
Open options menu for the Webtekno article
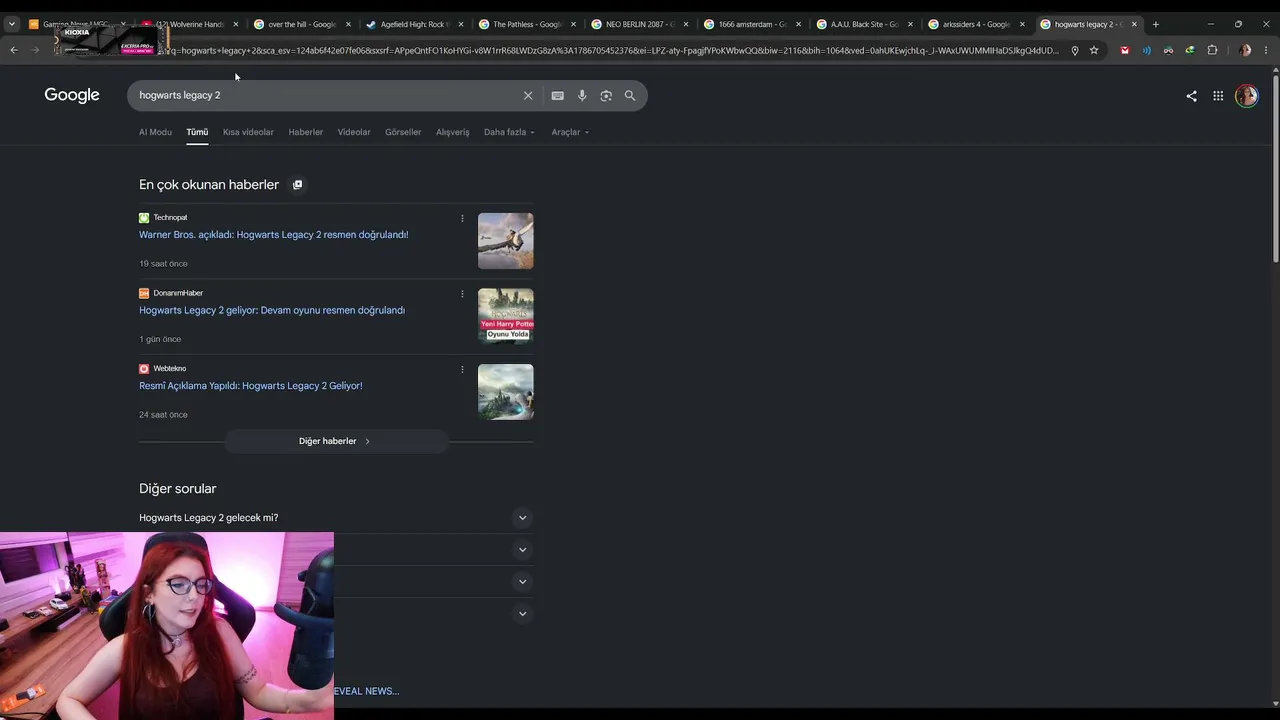coord(462,369)
